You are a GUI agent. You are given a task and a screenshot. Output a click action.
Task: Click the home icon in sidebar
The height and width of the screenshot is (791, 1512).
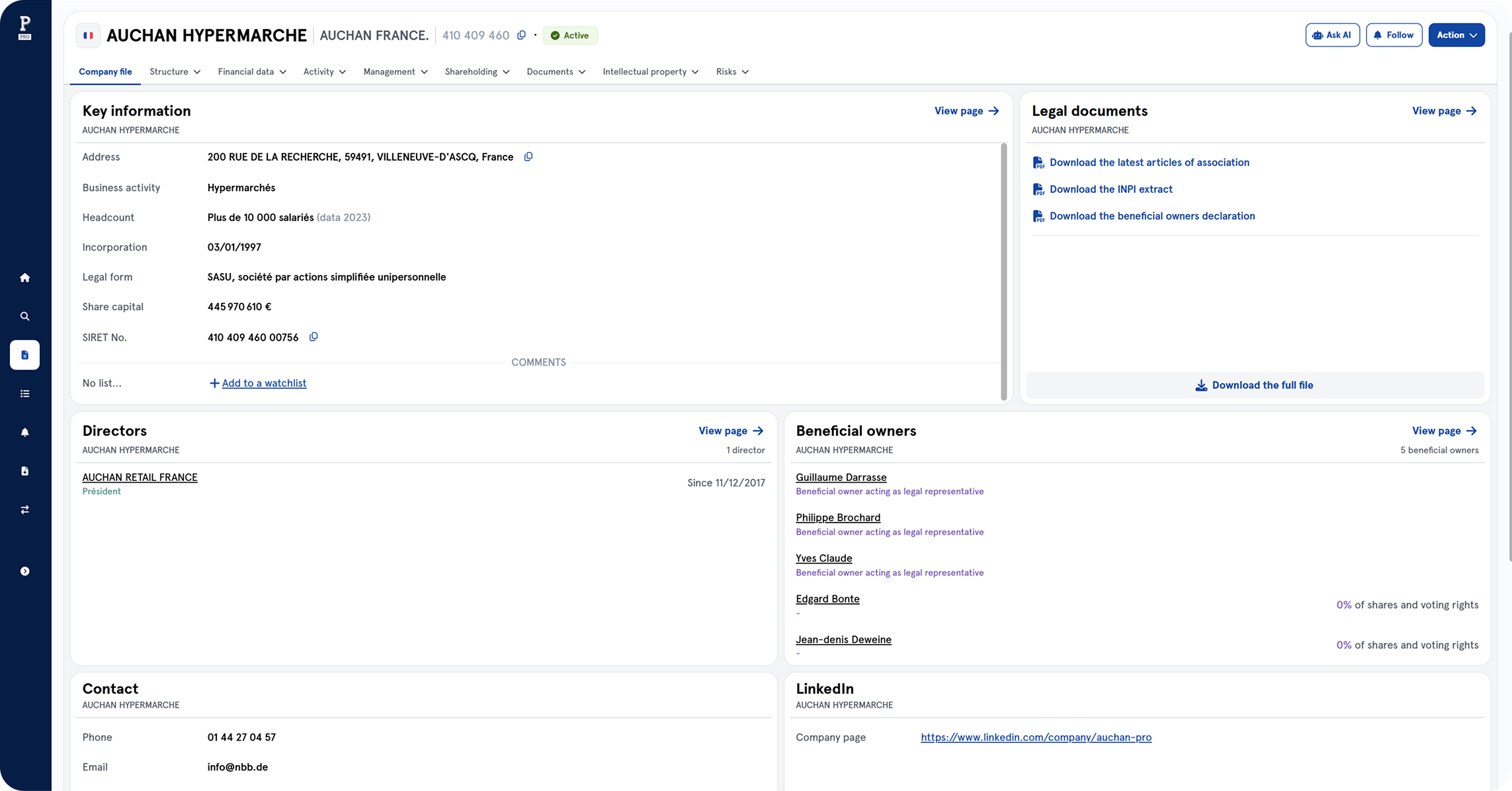click(24, 278)
